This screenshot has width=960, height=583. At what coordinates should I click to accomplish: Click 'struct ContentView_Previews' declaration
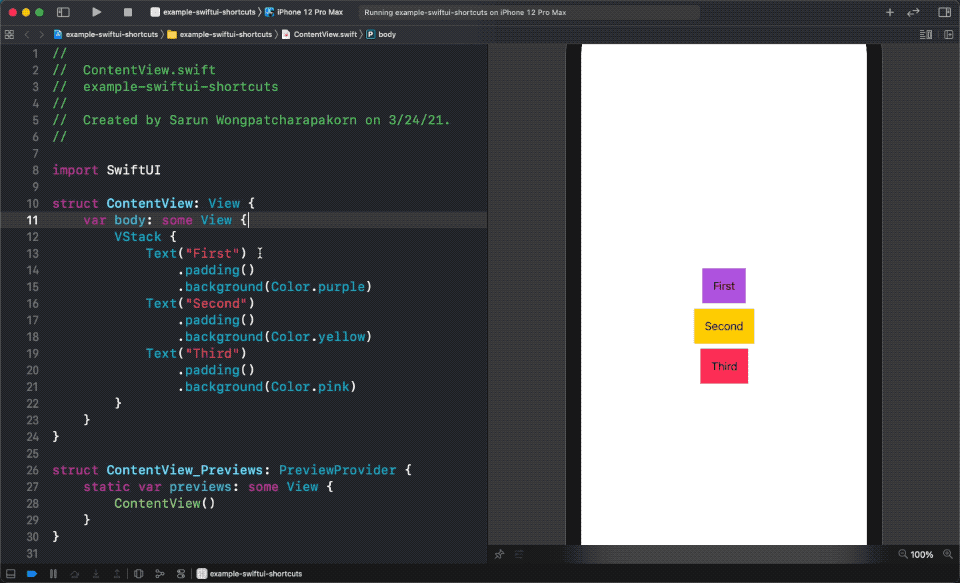tap(231, 470)
